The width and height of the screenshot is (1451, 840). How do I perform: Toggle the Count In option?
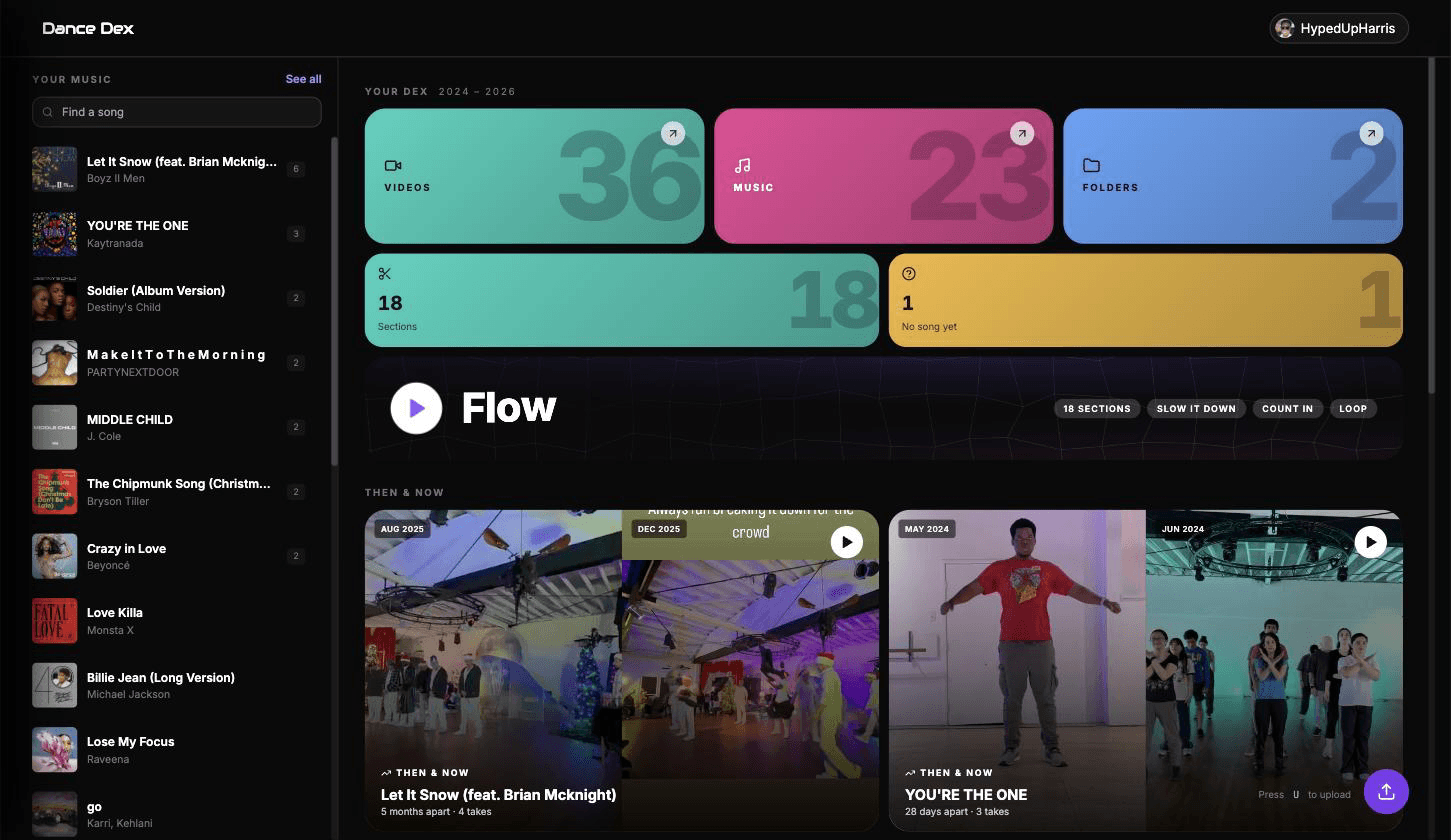[x=1287, y=408]
